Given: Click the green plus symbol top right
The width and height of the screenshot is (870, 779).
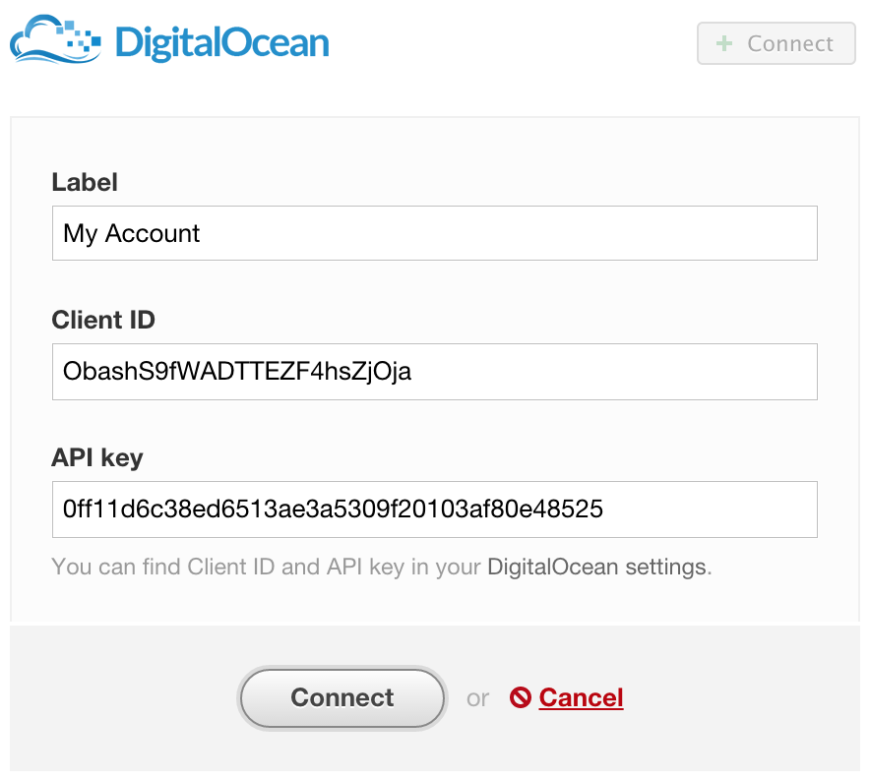Looking at the screenshot, I should (x=723, y=43).
